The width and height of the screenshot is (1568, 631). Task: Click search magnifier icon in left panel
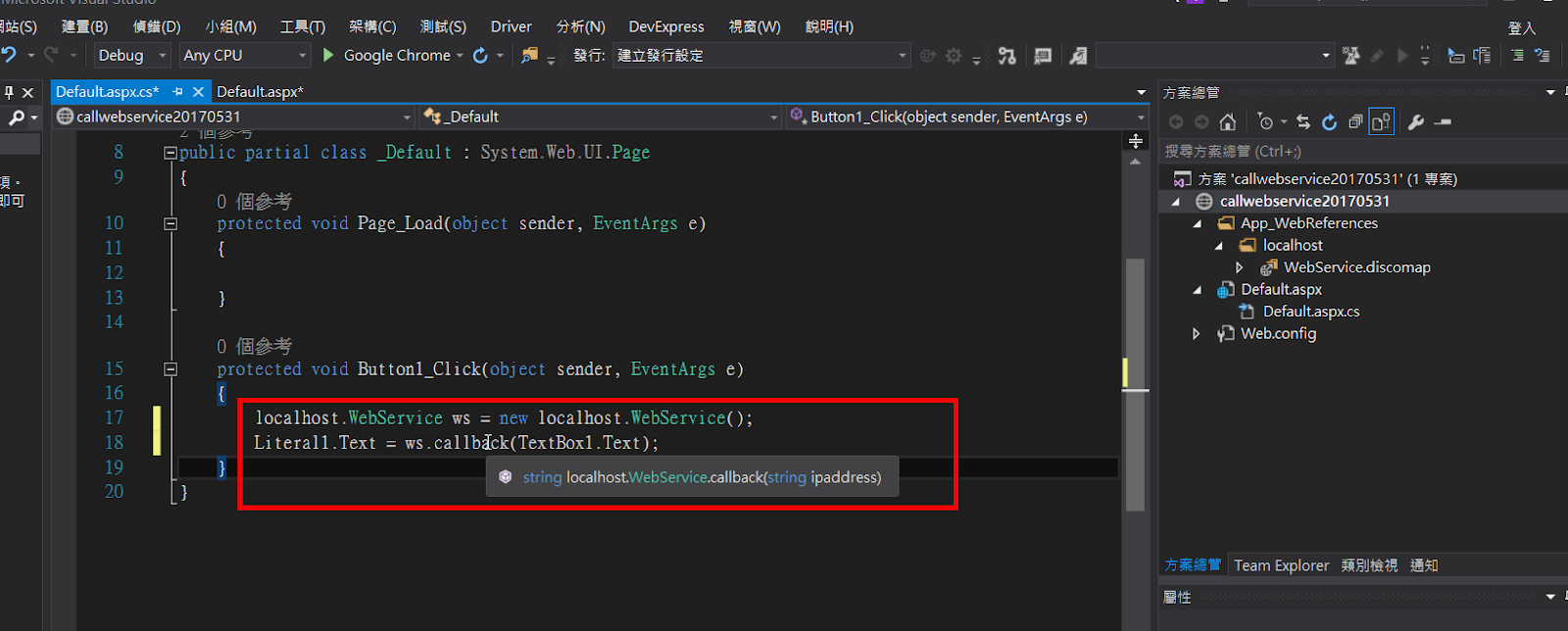[17, 118]
